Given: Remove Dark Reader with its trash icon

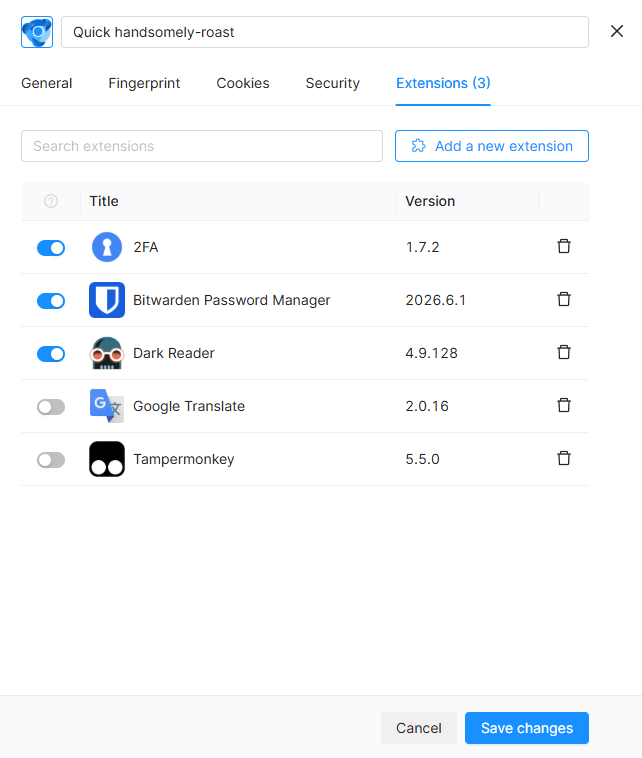Looking at the screenshot, I should click(x=564, y=352).
